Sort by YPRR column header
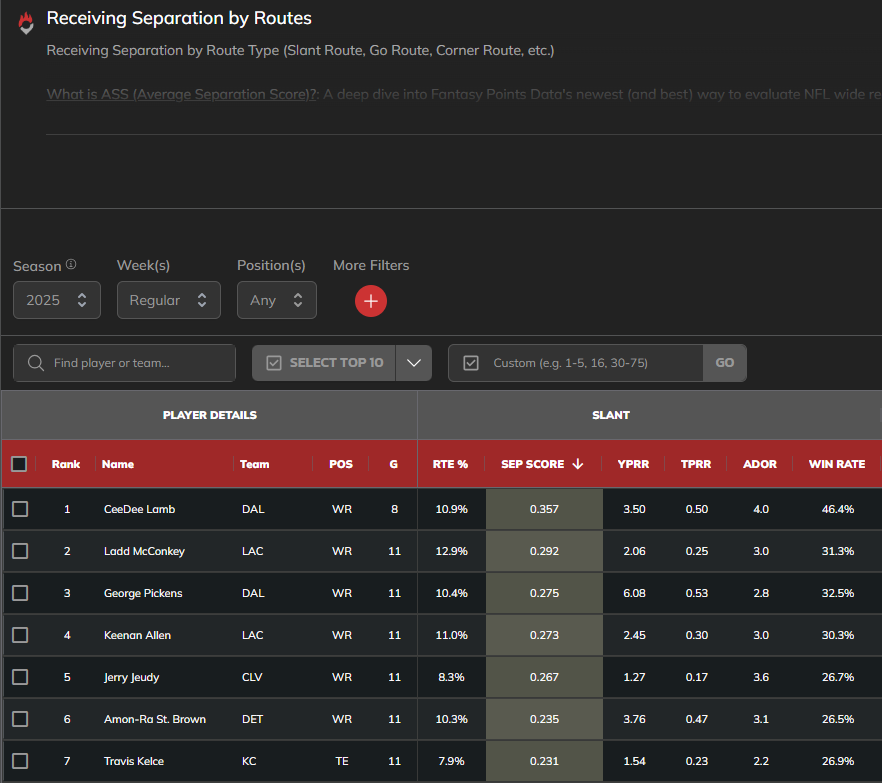Viewport: 882px width, 783px height. 633,464
